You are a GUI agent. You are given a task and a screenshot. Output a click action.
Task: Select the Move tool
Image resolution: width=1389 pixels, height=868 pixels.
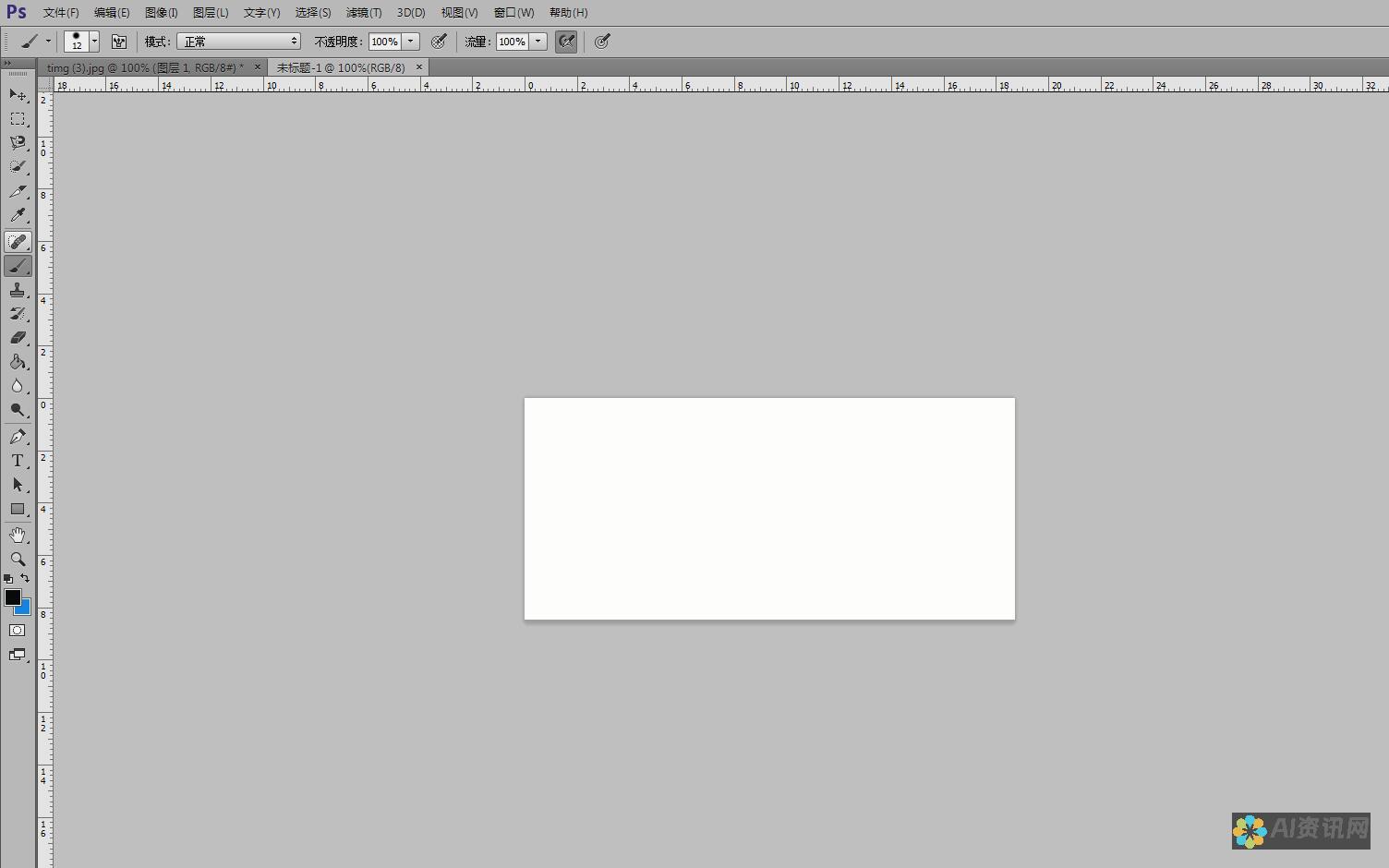(18, 94)
